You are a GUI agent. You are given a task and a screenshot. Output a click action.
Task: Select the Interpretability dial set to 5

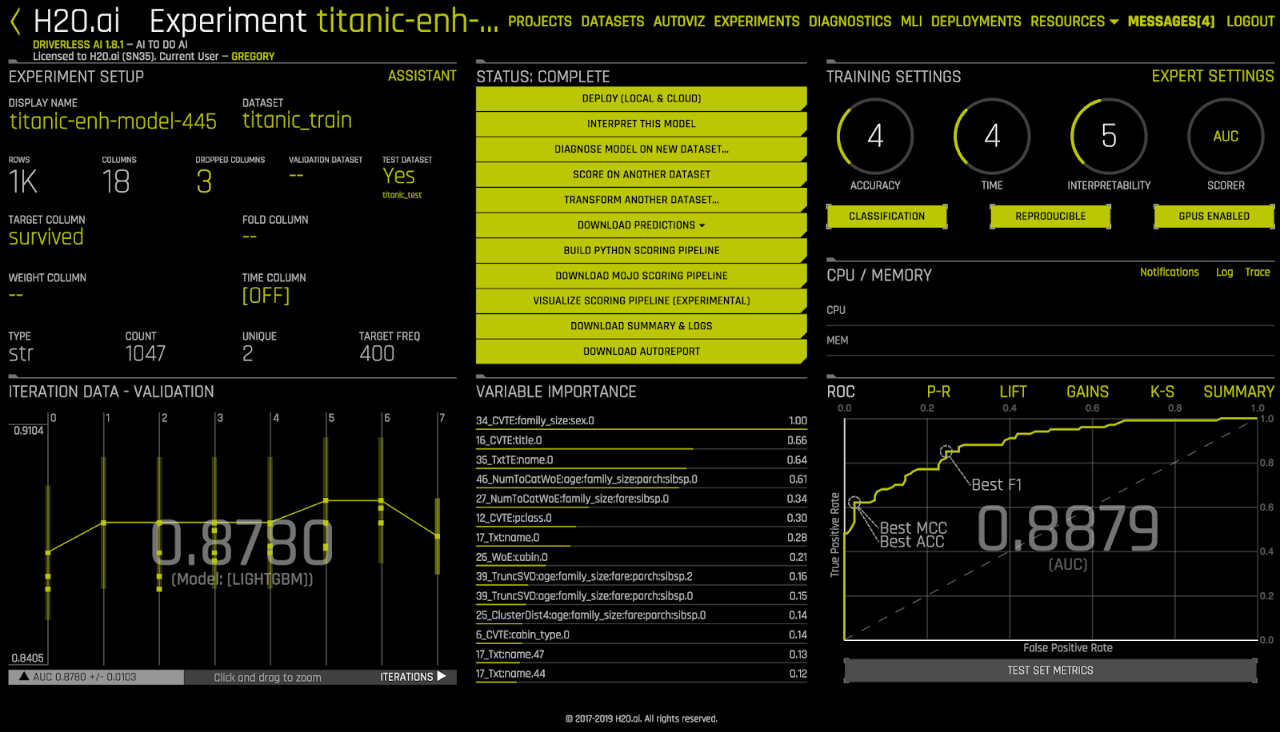click(1108, 137)
